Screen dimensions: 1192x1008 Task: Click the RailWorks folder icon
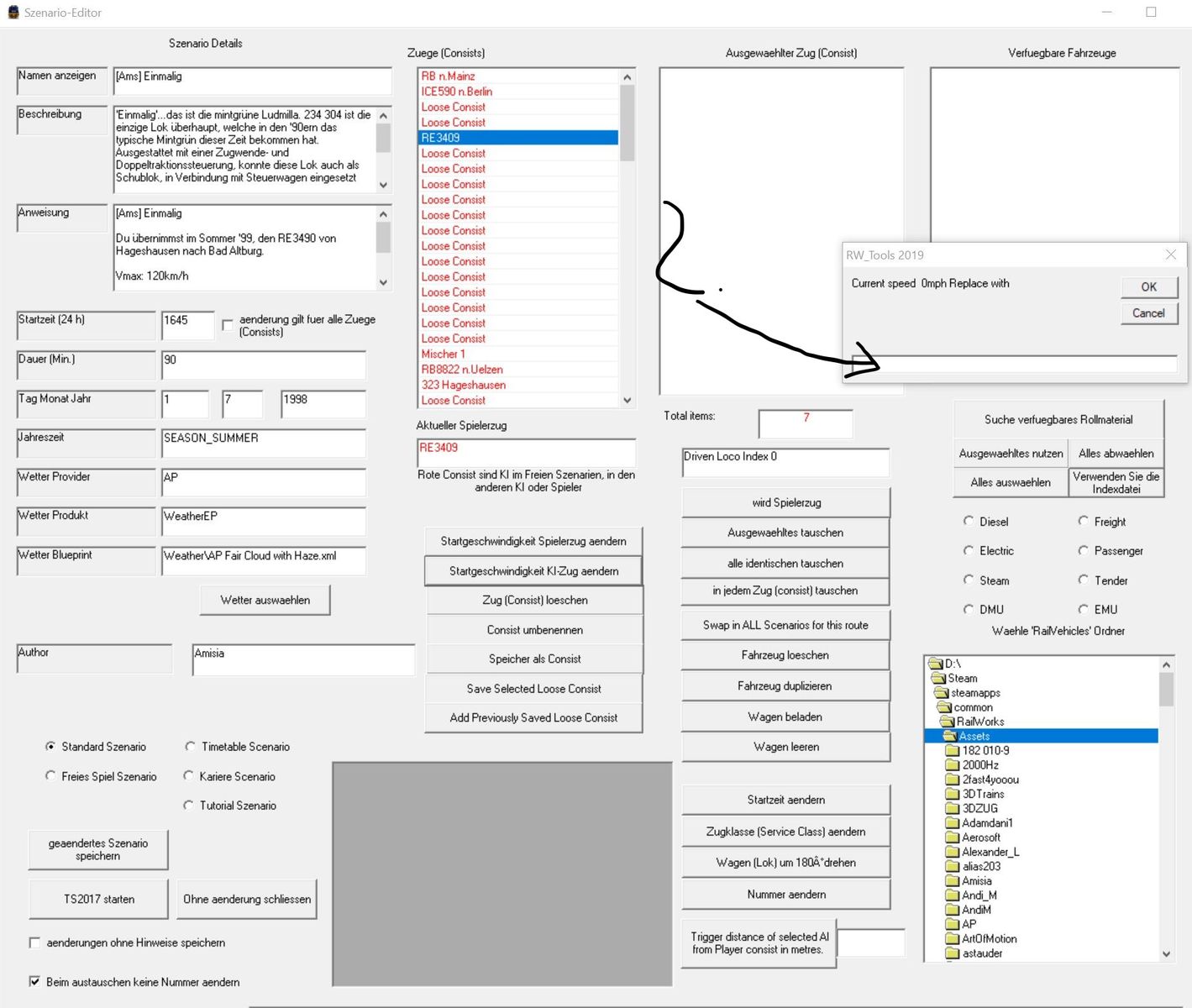tap(947, 722)
